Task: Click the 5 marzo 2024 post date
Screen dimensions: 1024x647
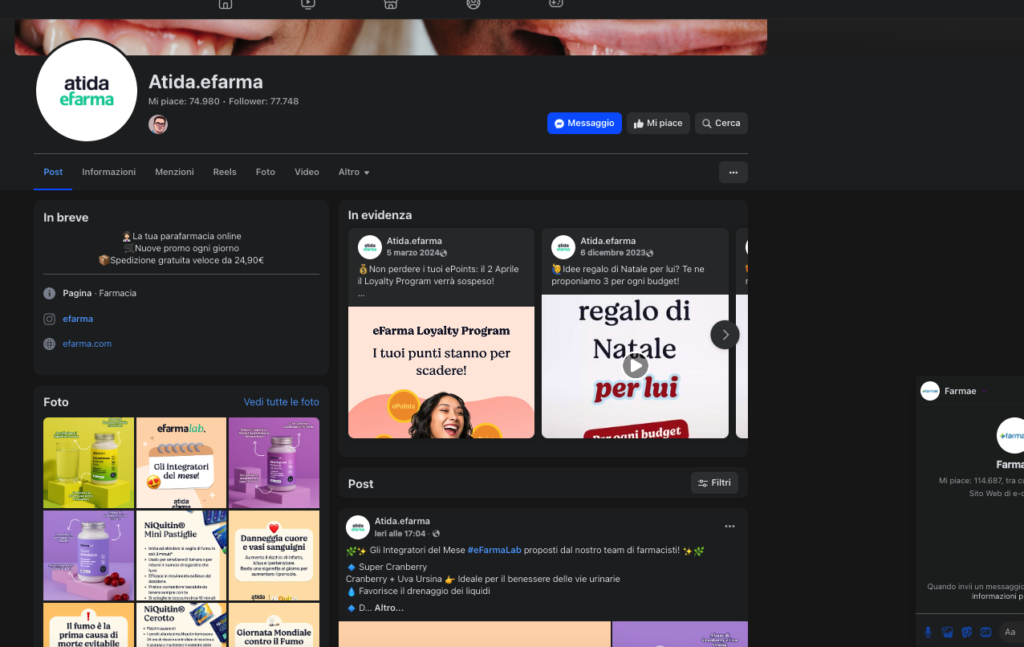Action: 413,253
